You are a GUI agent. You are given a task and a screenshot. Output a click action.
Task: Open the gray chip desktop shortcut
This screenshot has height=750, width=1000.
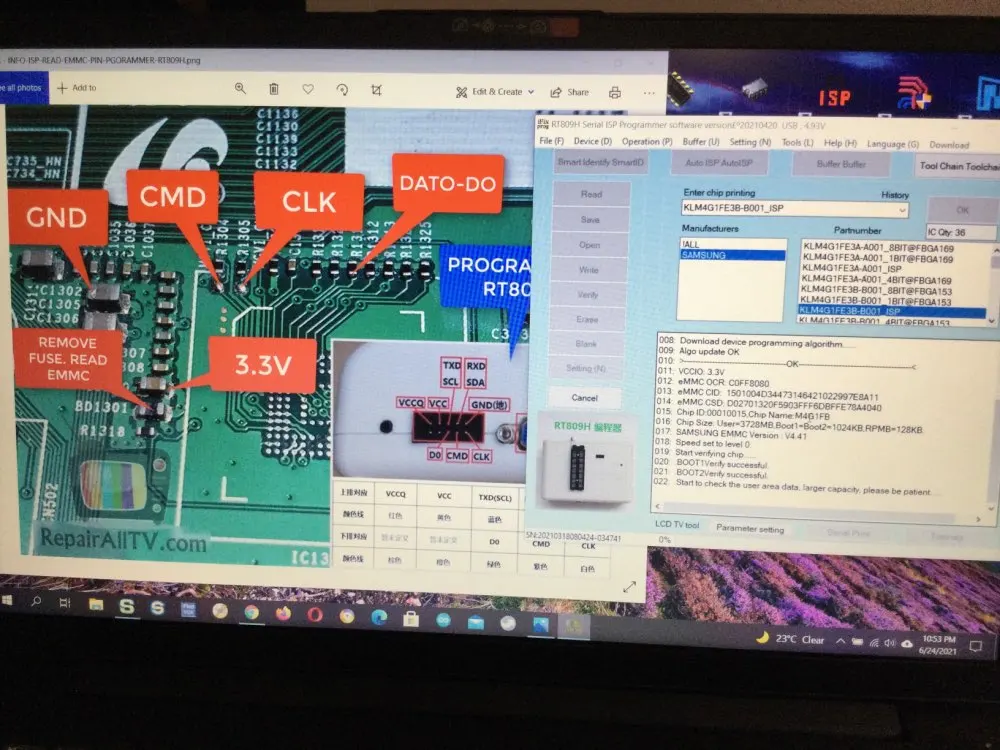[x=755, y=89]
